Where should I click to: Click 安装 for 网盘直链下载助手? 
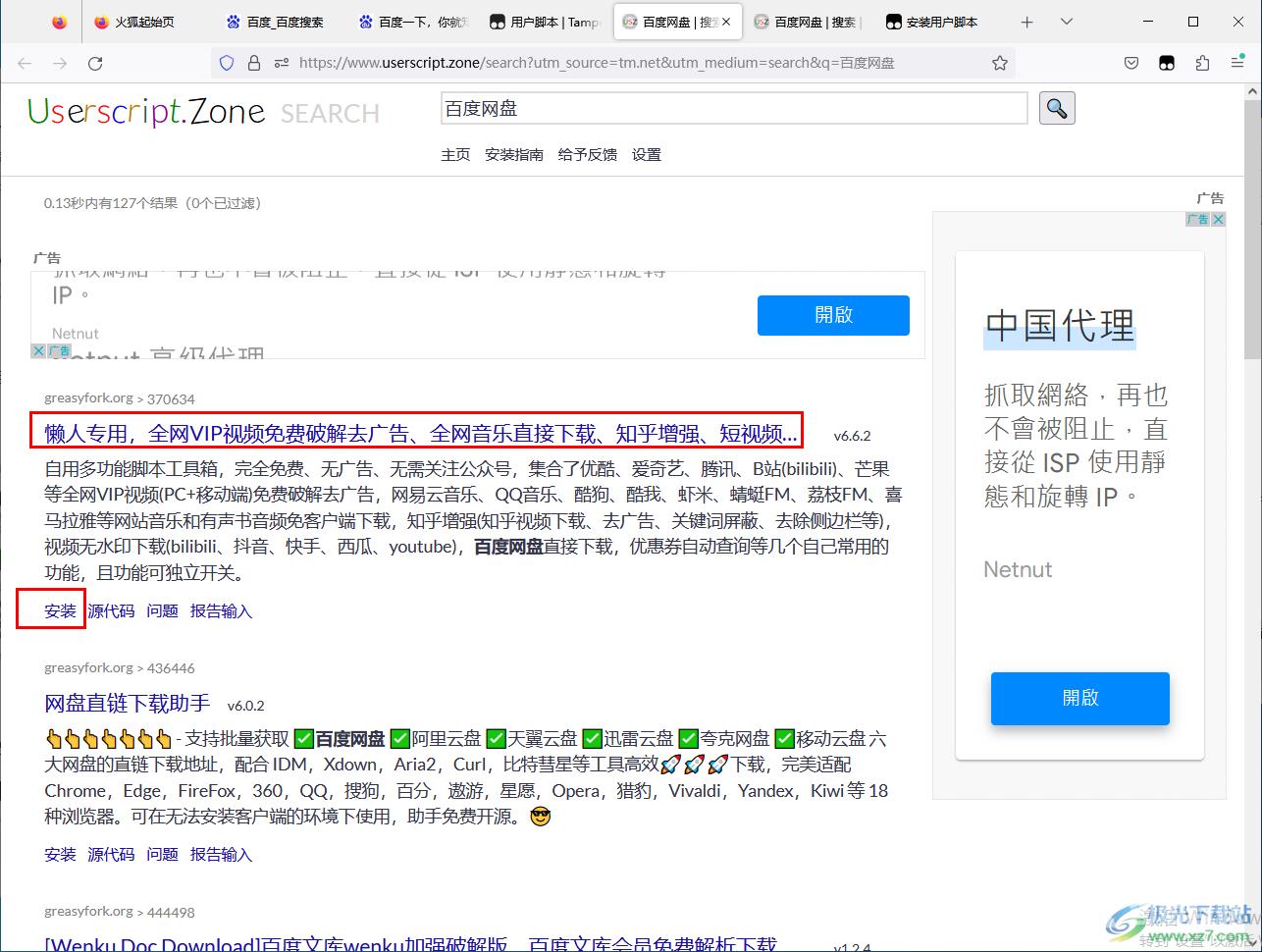60,854
